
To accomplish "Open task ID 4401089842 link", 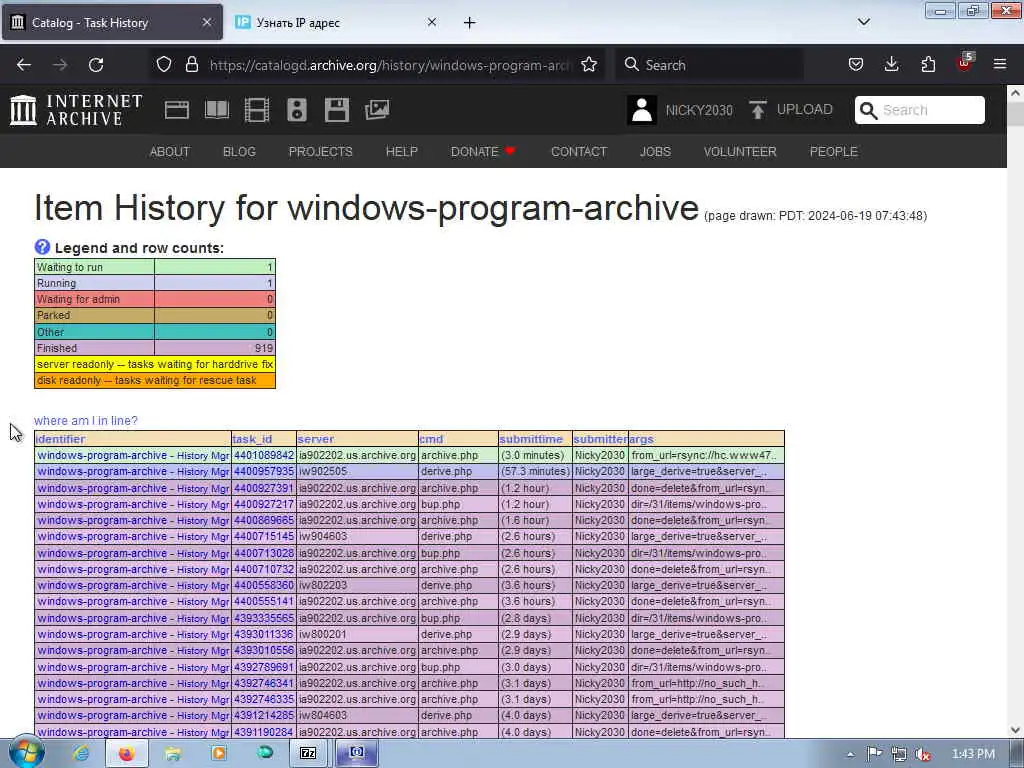I will pyautogui.click(x=264, y=455).
